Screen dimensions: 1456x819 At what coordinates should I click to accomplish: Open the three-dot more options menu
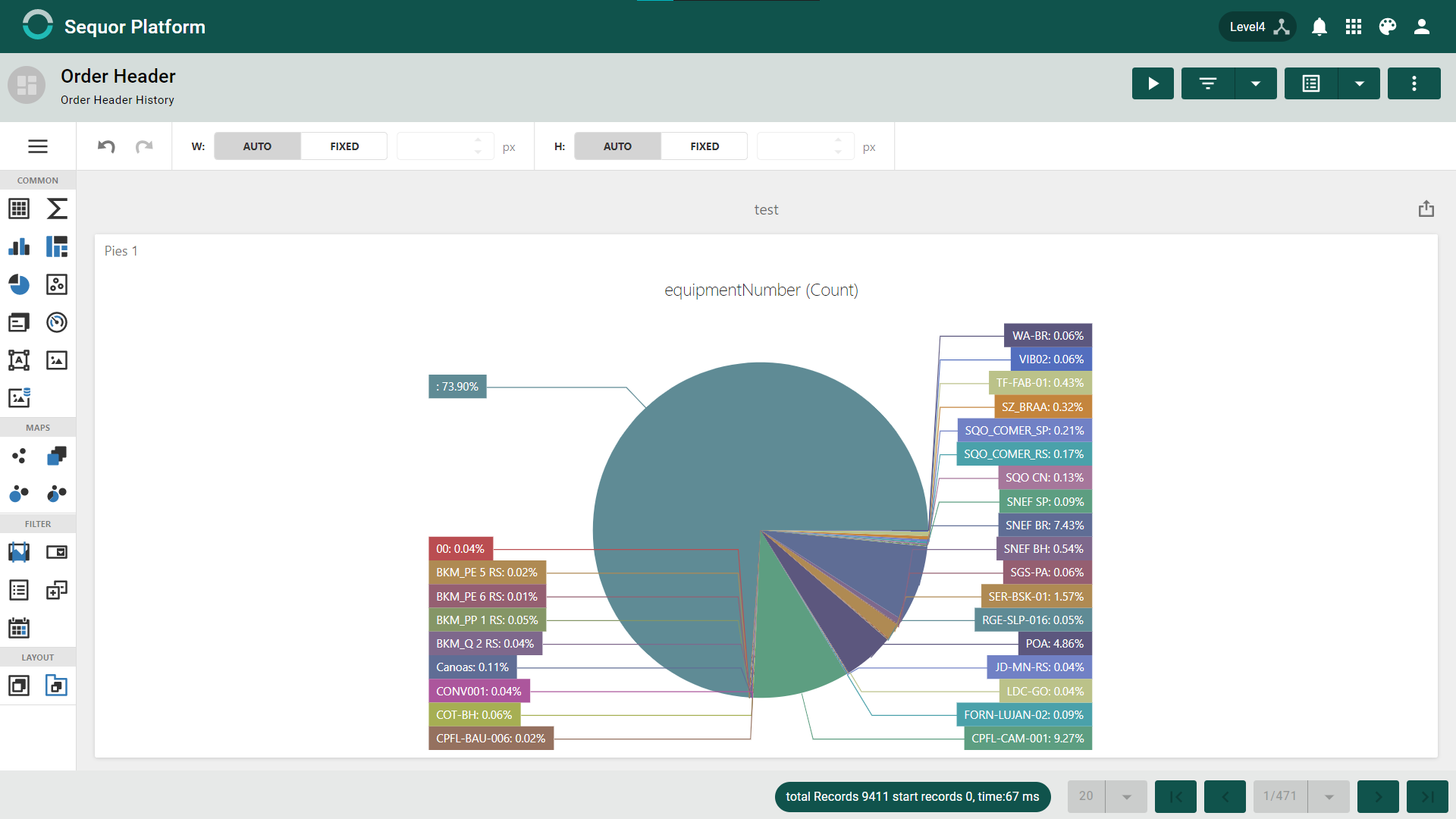point(1414,83)
